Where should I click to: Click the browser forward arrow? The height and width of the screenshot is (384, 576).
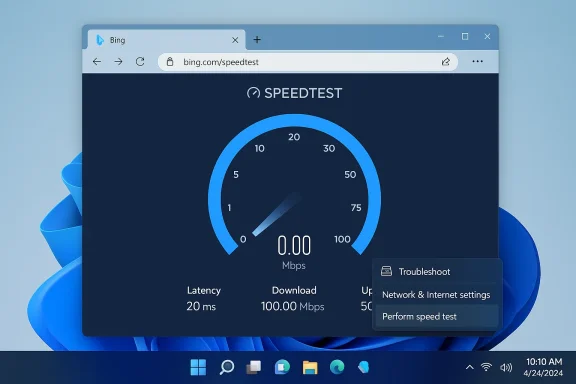[118, 62]
